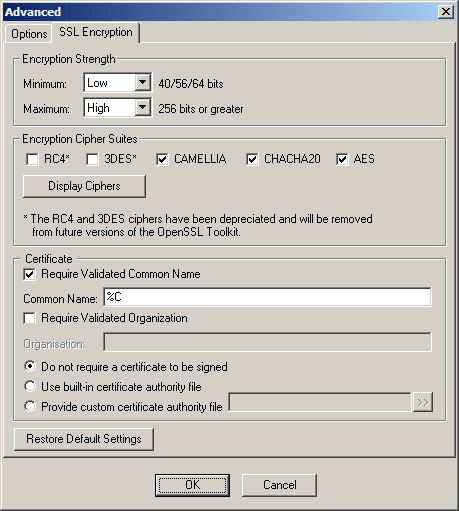459x511 pixels.
Task: Uncheck the CAMELLIA cipher suite
Action: coord(162,159)
